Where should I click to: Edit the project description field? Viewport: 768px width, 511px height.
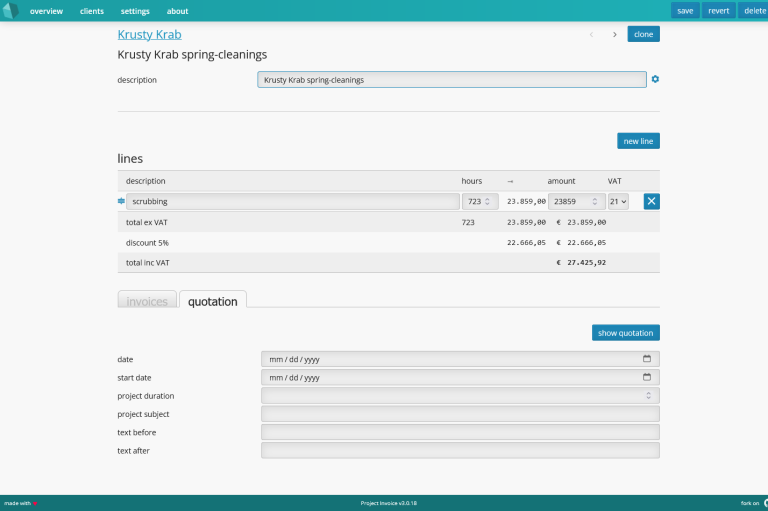(x=452, y=80)
